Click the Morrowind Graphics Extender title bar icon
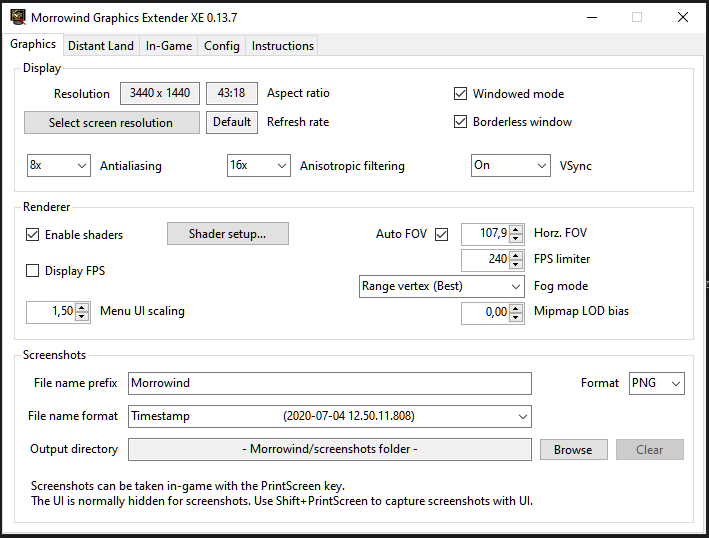This screenshot has width=709, height=538. (18, 17)
